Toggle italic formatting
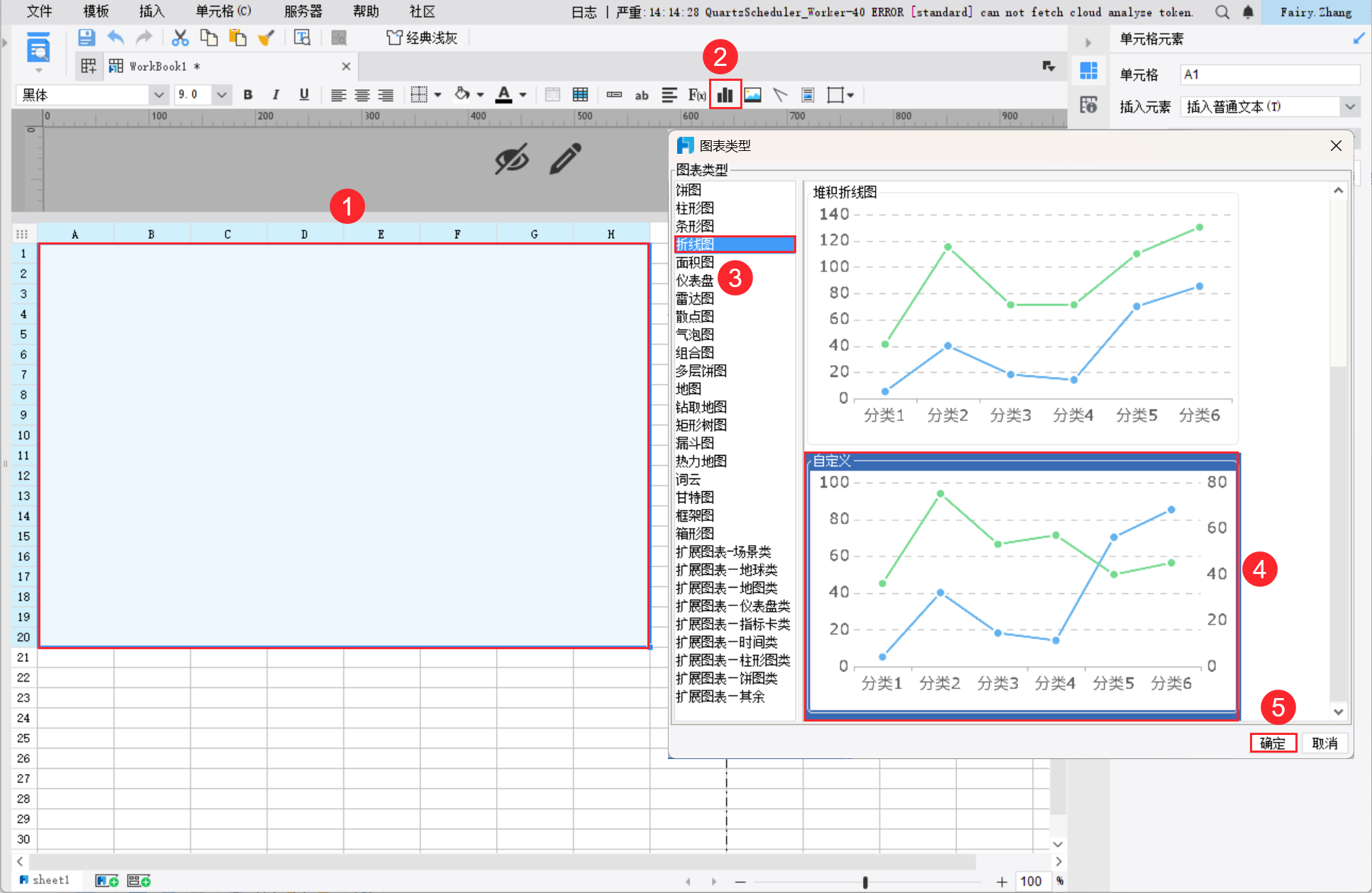 click(x=276, y=95)
